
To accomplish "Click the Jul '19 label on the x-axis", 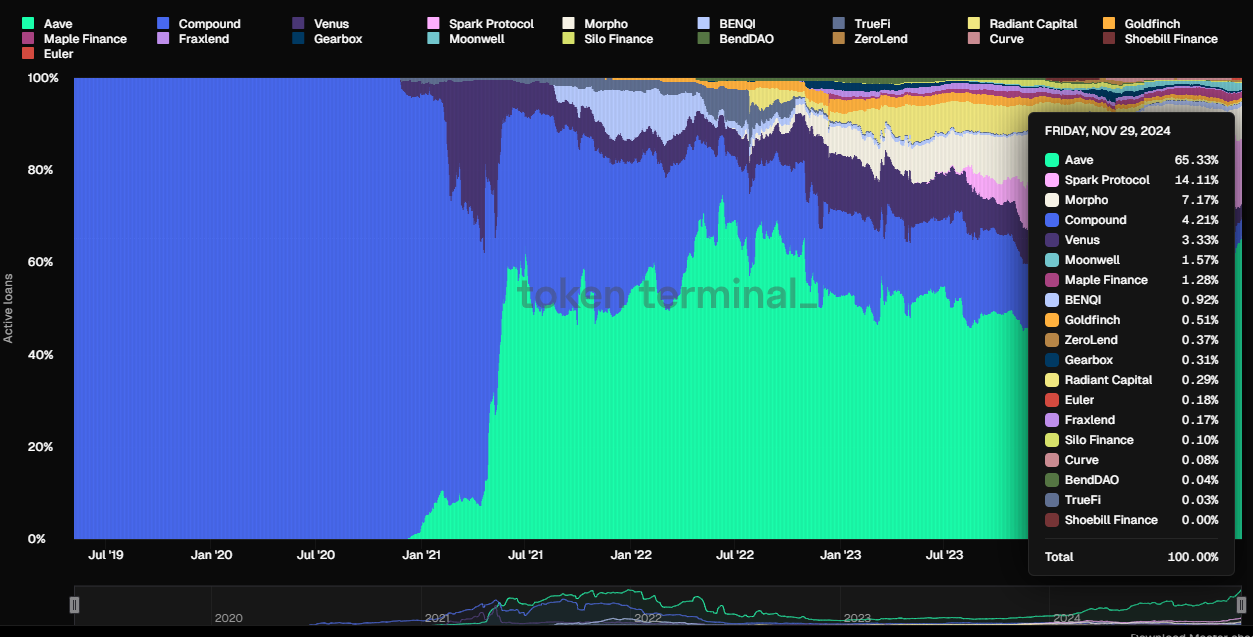I will [x=106, y=555].
